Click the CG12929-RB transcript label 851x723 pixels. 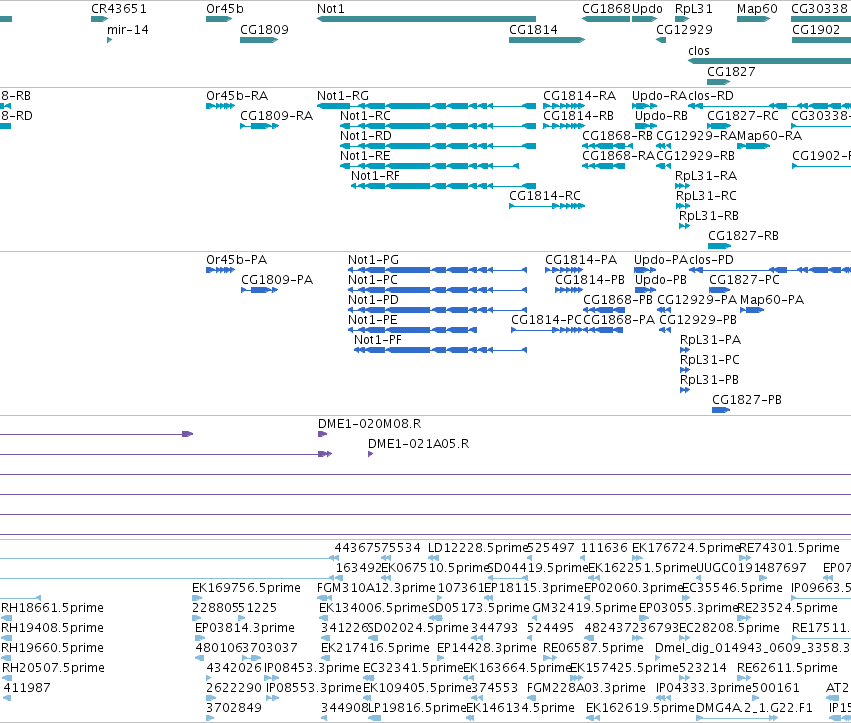(695, 156)
